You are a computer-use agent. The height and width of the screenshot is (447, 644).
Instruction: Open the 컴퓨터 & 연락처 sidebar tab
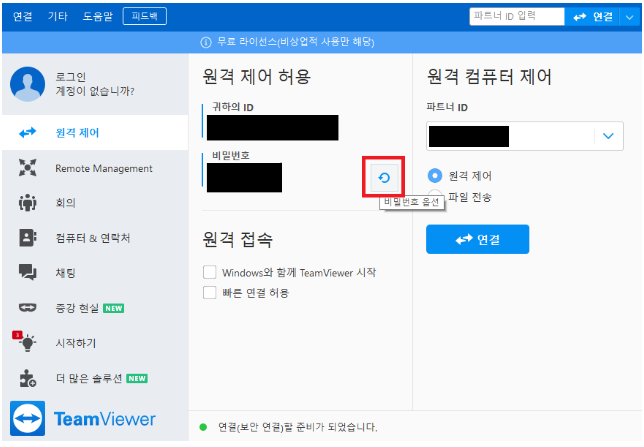coord(95,238)
